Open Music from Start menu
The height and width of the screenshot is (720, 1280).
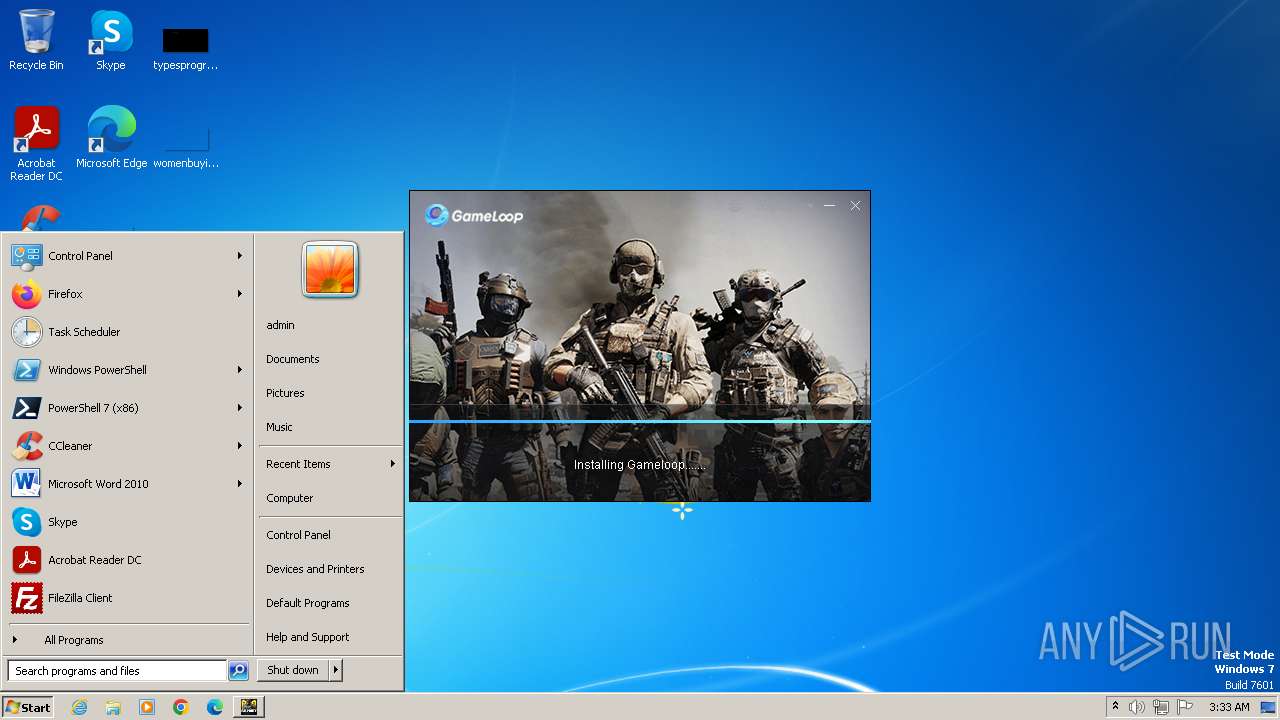coord(330,427)
